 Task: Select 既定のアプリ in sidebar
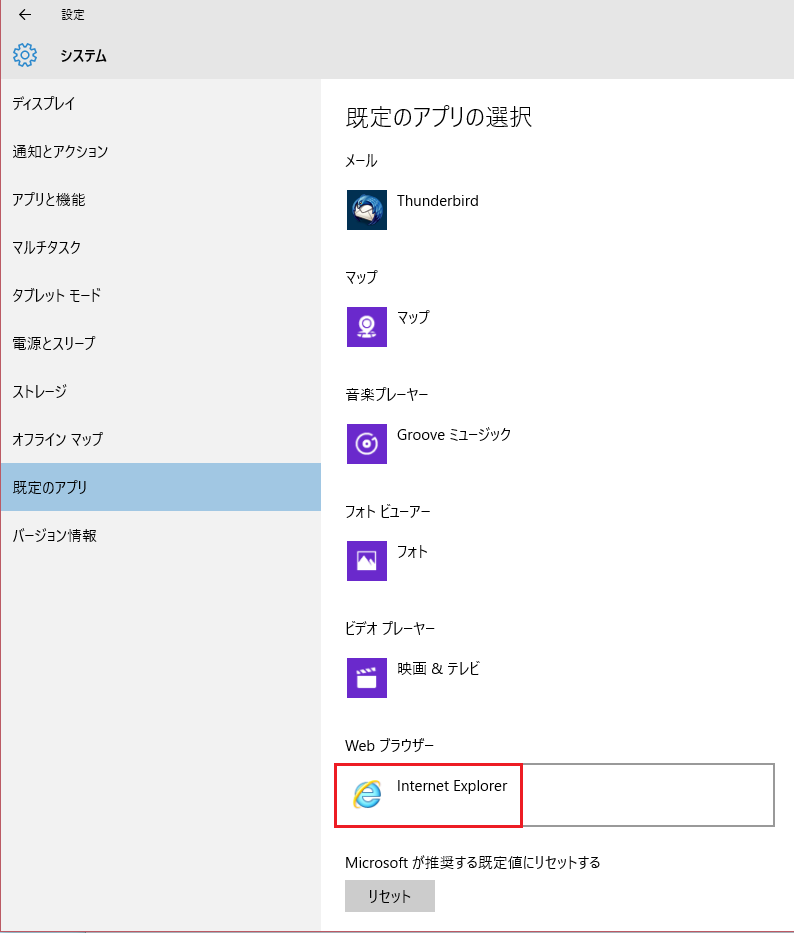click(161, 487)
